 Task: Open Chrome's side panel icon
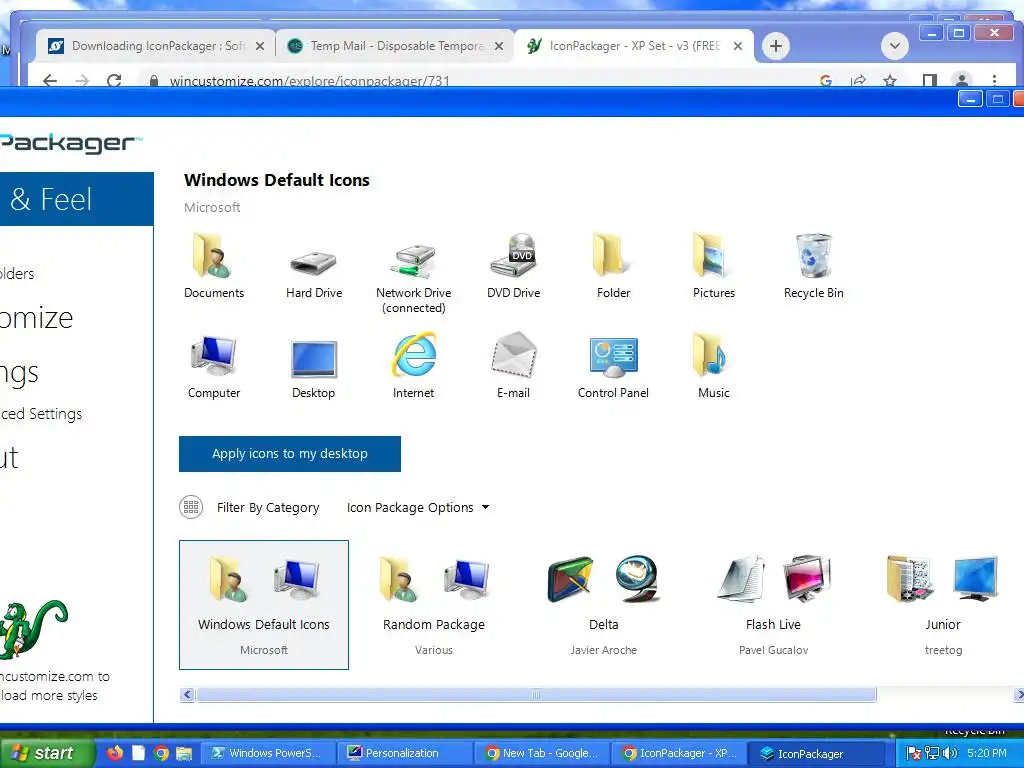pyautogui.click(x=929, y=80)
